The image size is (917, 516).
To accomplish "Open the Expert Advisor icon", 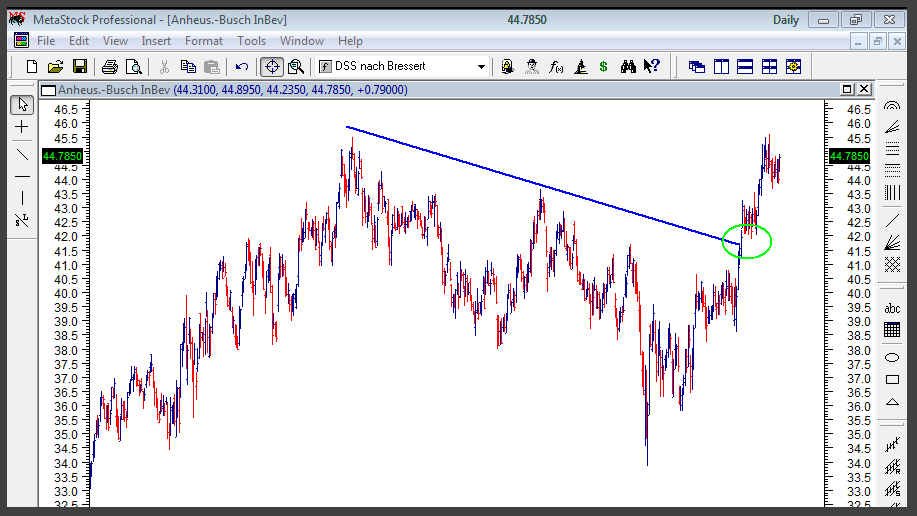I will (508, 67).
